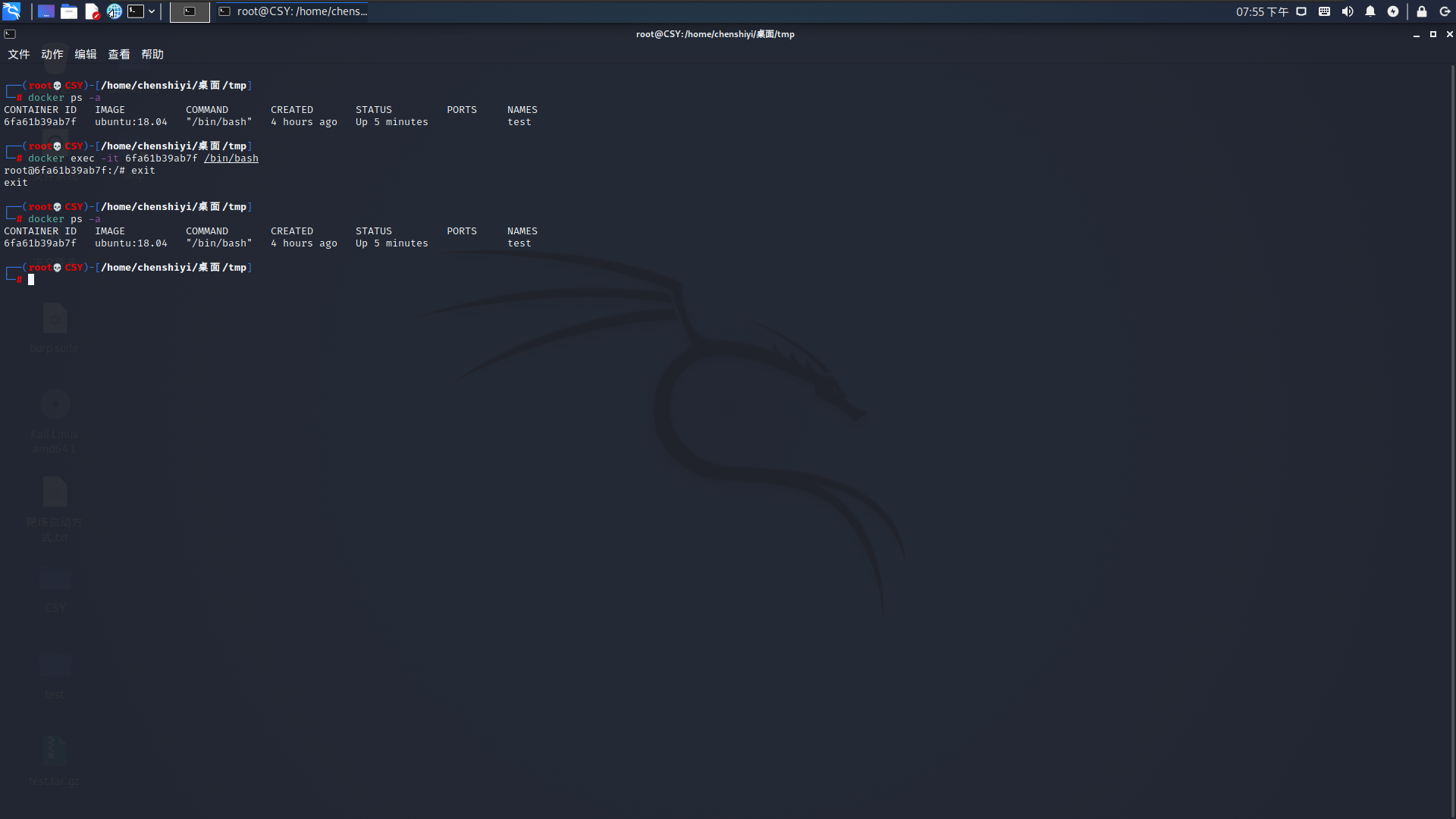The height and width of the screenshot is (819, 1456).
Task: Open the 帮助 menu
Action: click(x=152, y=55)
